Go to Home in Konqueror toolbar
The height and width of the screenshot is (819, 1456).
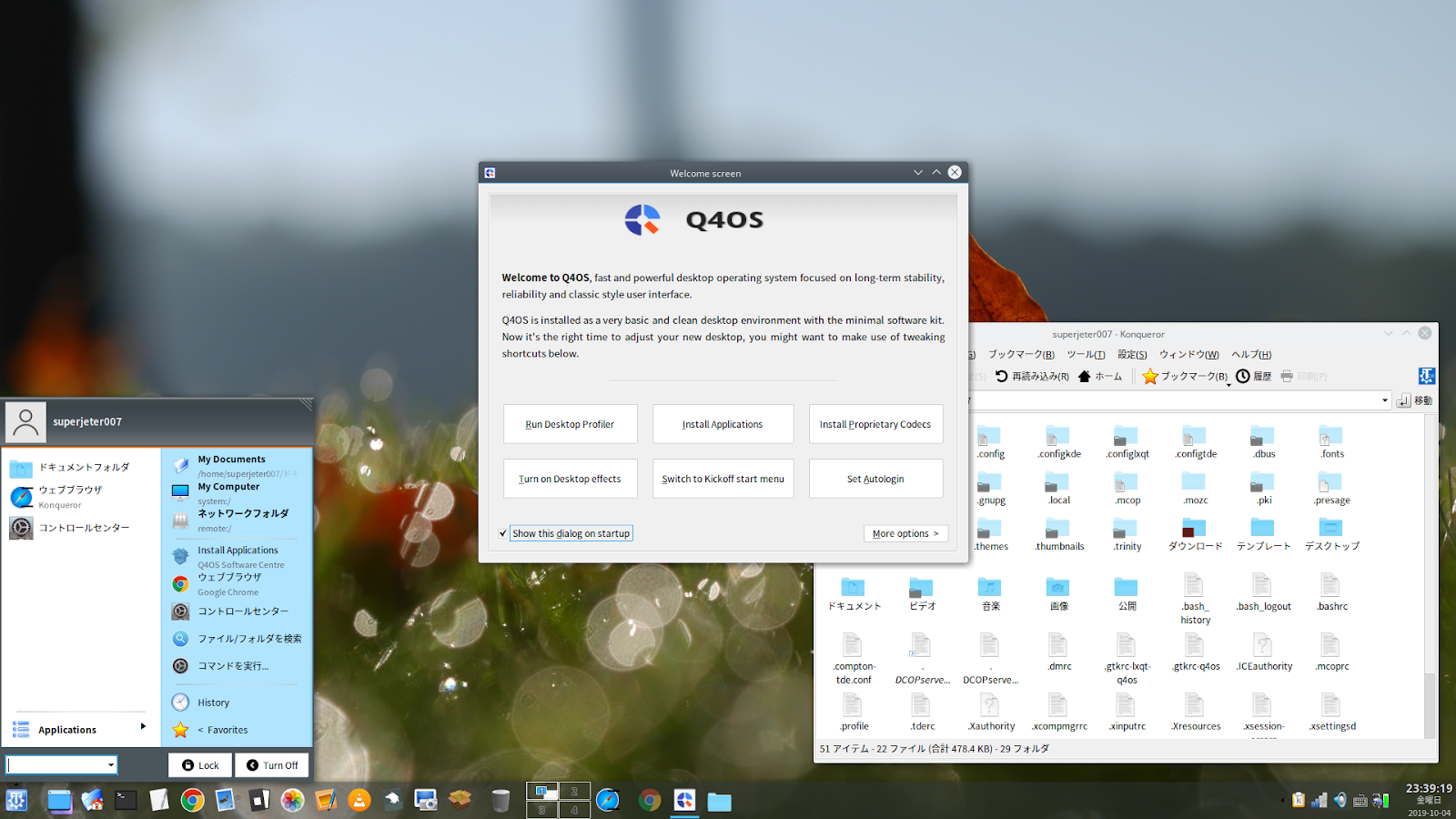tap(1100, 376)
